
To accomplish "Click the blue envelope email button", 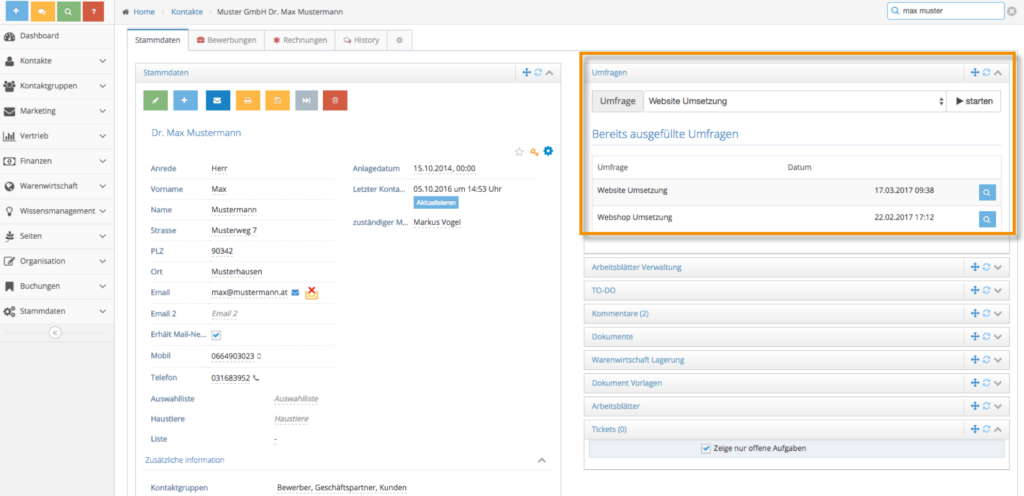I will (217, 101).
